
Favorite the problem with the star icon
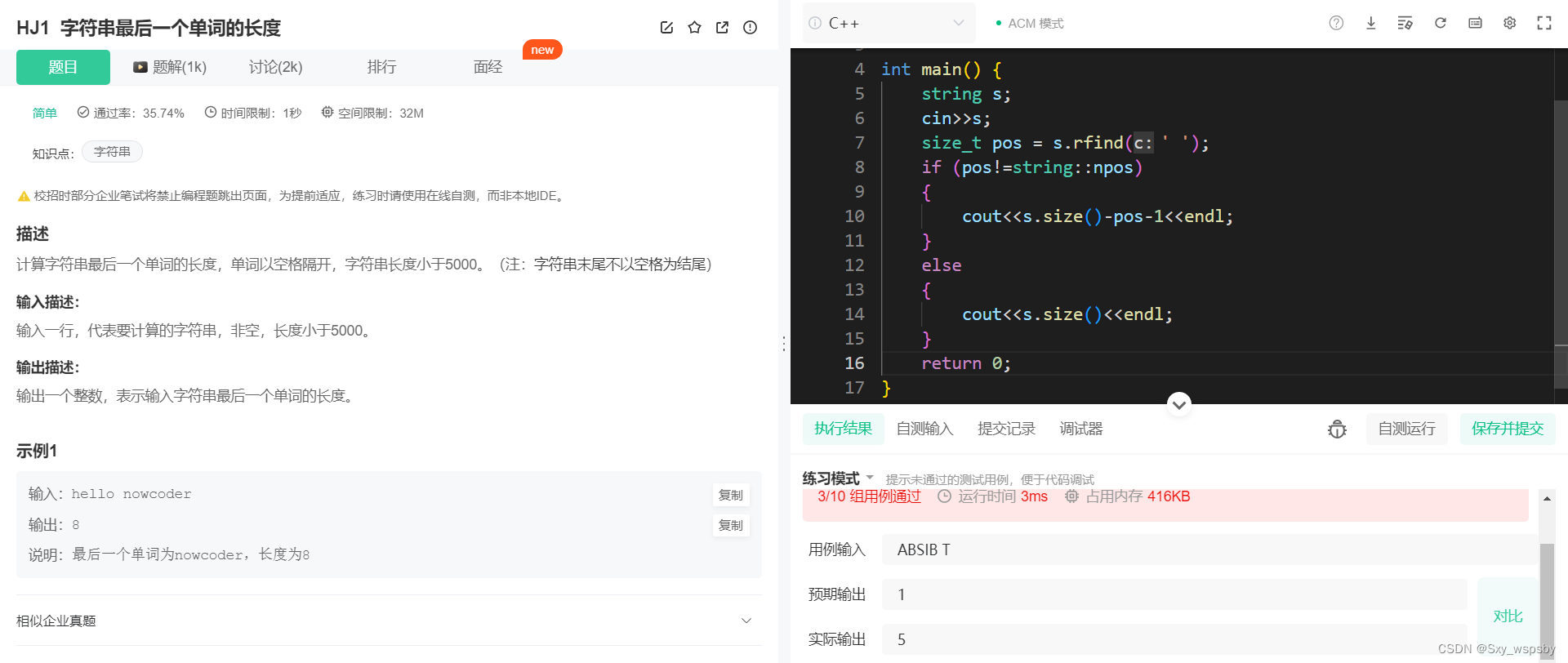[694, 28]
